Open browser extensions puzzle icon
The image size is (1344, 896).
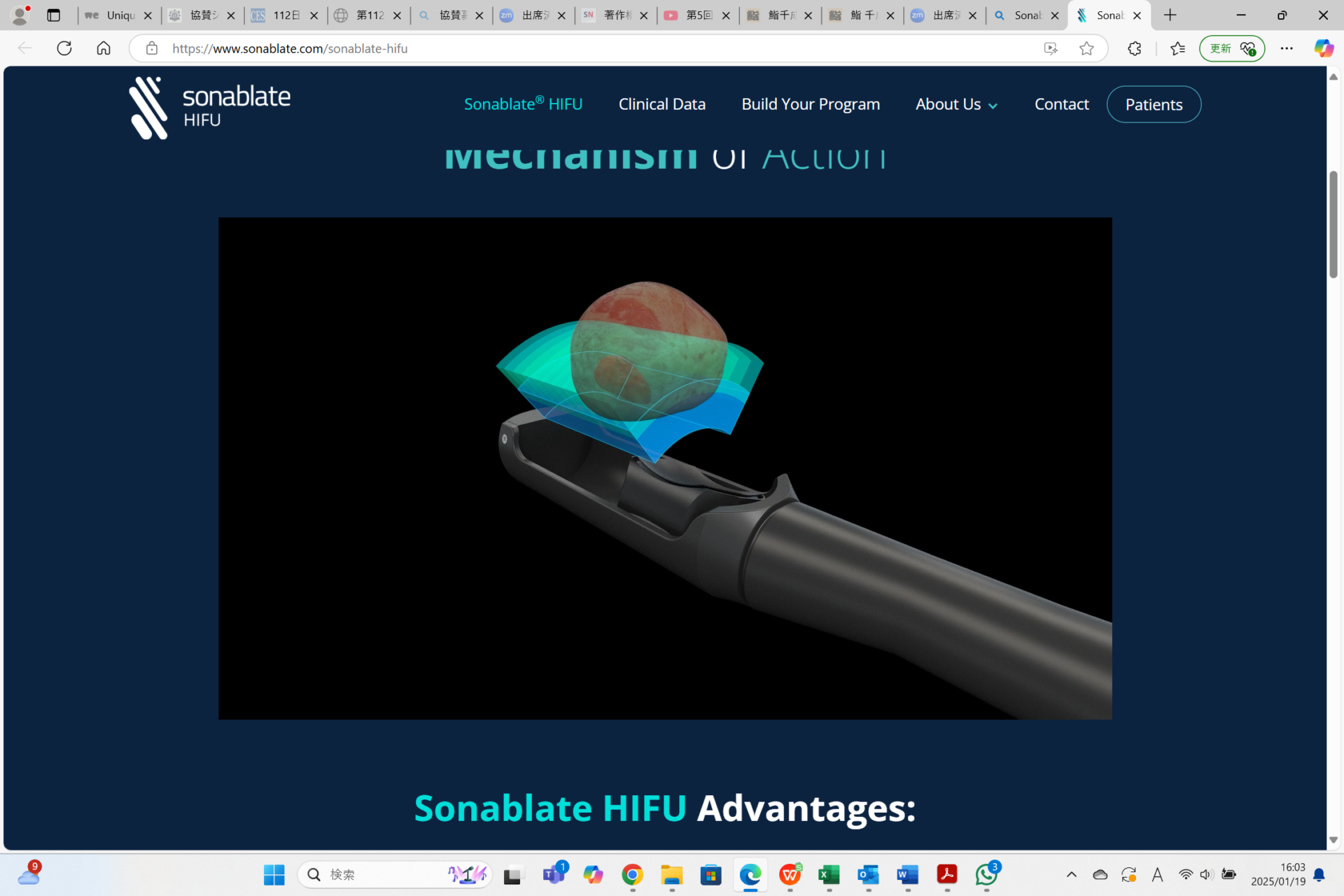pyautogui.click(x=1135, y=48)
